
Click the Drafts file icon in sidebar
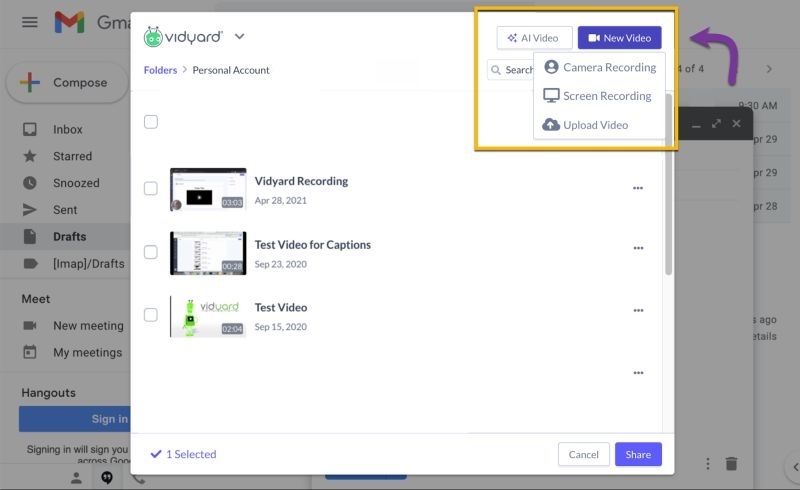point(30,236)
